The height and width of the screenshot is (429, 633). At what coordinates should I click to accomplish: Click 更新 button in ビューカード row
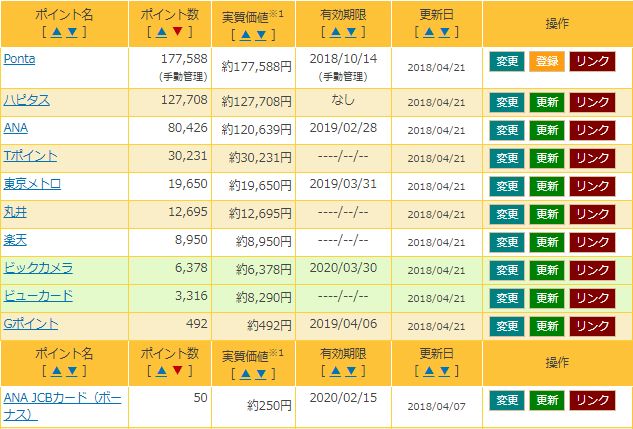click(547, 298)
